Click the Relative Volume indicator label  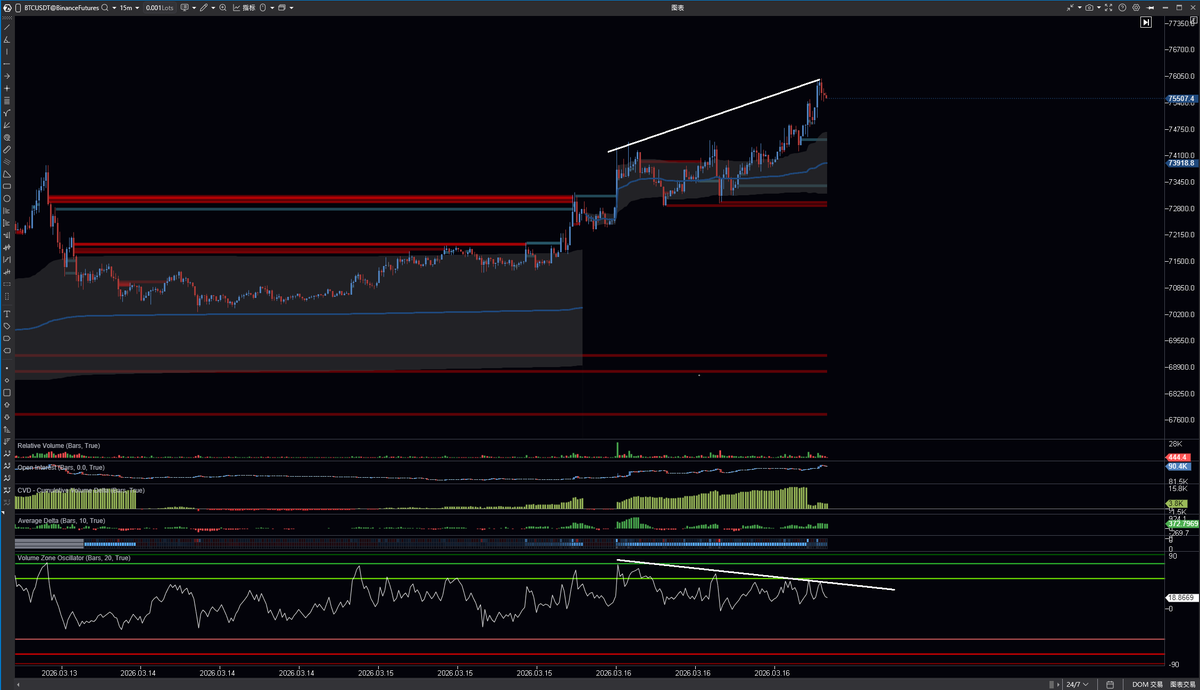click(58, 444)
